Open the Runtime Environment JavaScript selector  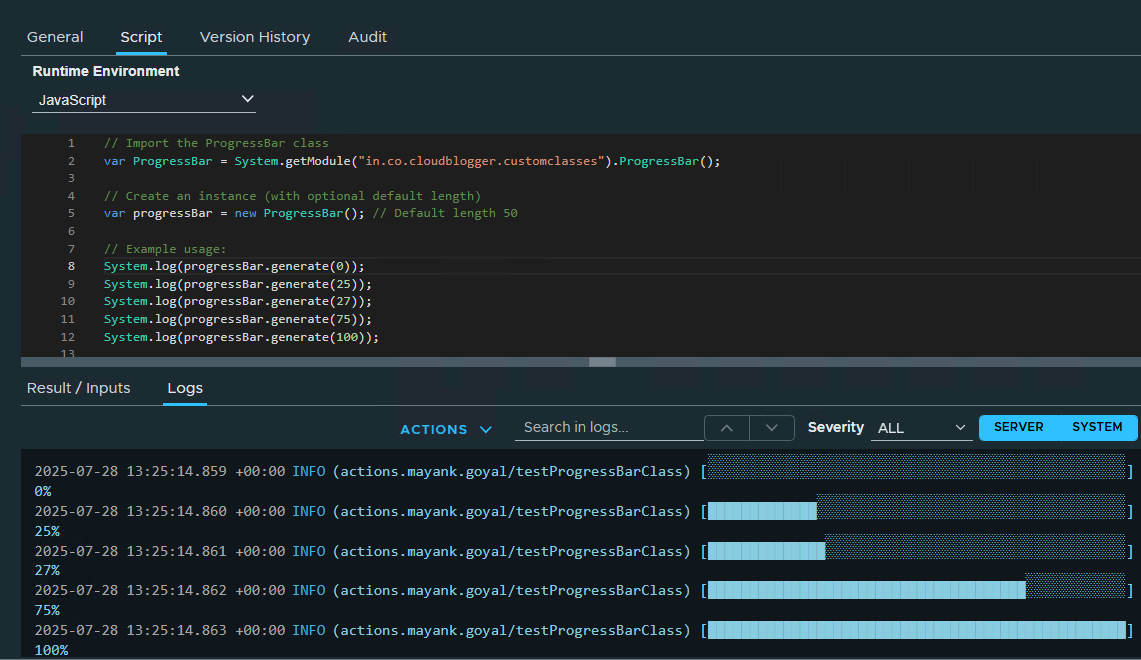[144, 100]
